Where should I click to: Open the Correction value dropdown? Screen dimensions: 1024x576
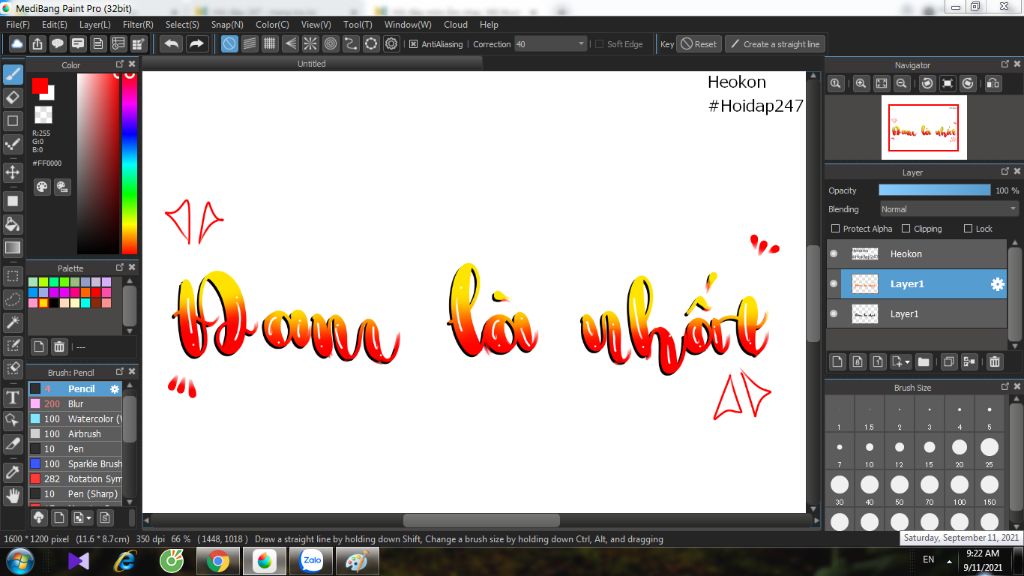[x=581, y=44]
